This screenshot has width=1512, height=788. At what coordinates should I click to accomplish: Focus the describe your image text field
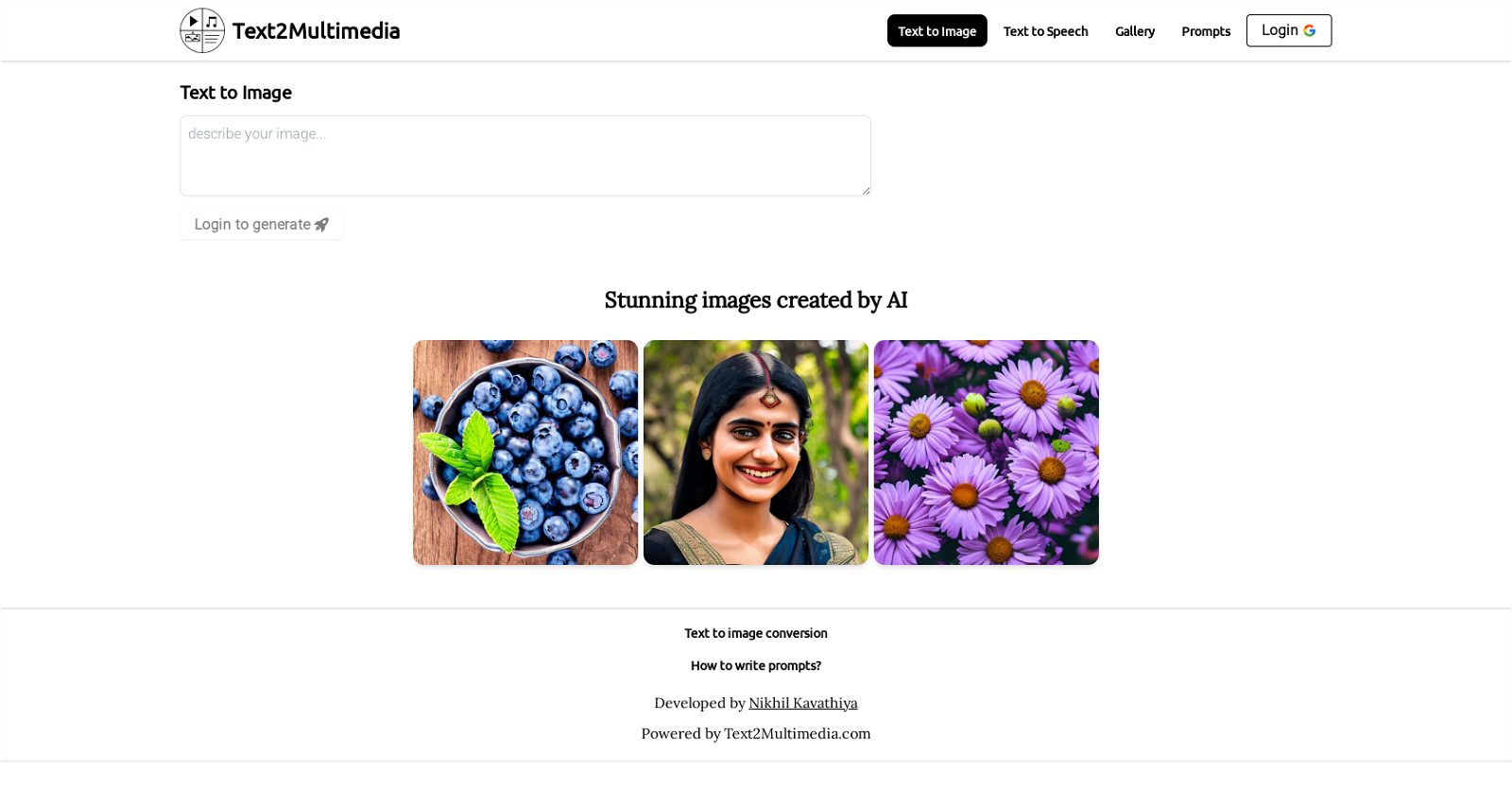click(x=525, y=156)
